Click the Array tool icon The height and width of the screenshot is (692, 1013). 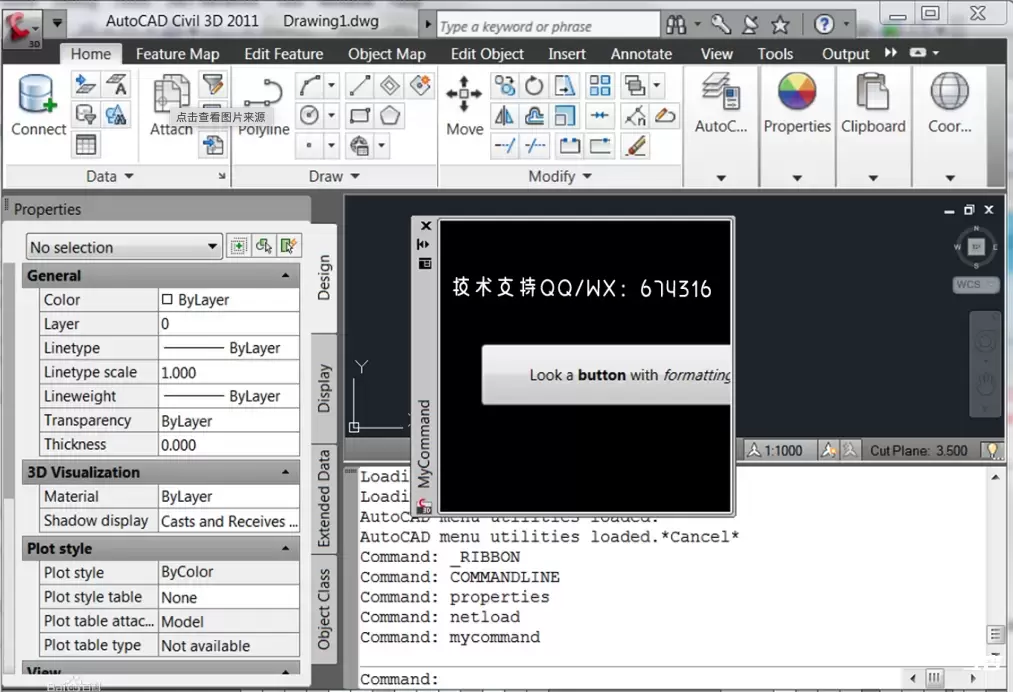600,85
